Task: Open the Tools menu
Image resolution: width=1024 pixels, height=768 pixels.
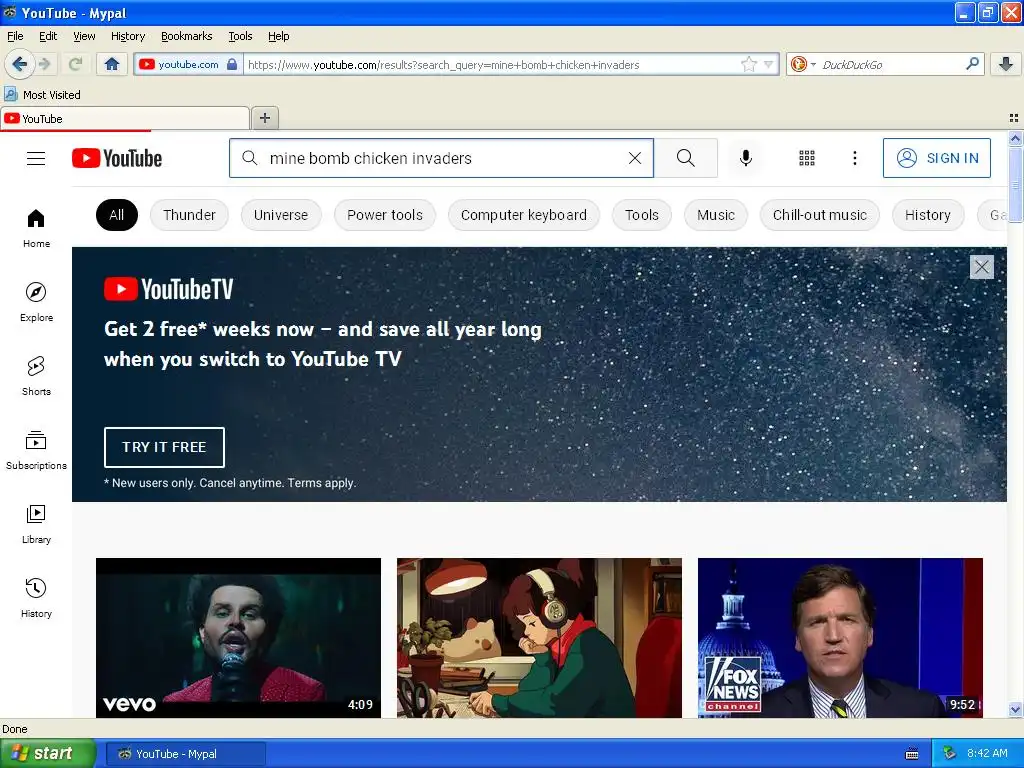Action: click(240, 36)
